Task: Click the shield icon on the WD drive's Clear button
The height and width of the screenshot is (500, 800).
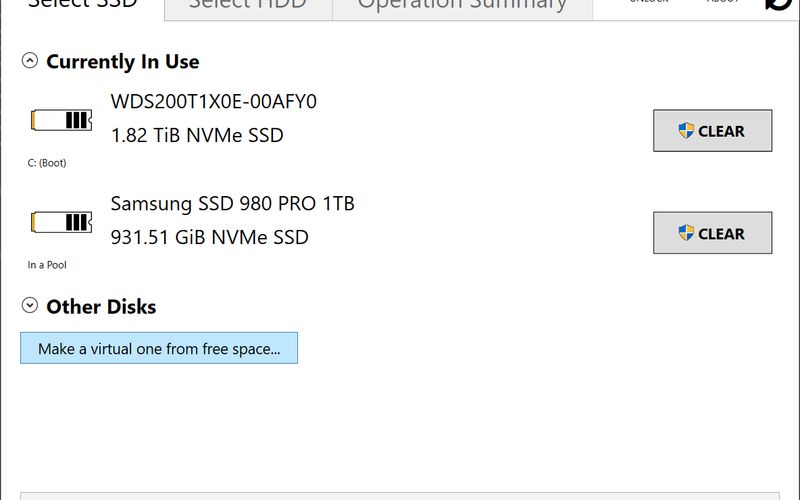Action: click(x=686, y=131)
